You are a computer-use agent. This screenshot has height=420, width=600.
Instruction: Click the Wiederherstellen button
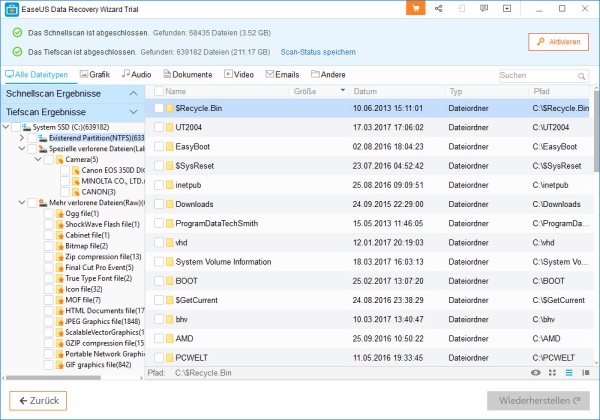538,400
